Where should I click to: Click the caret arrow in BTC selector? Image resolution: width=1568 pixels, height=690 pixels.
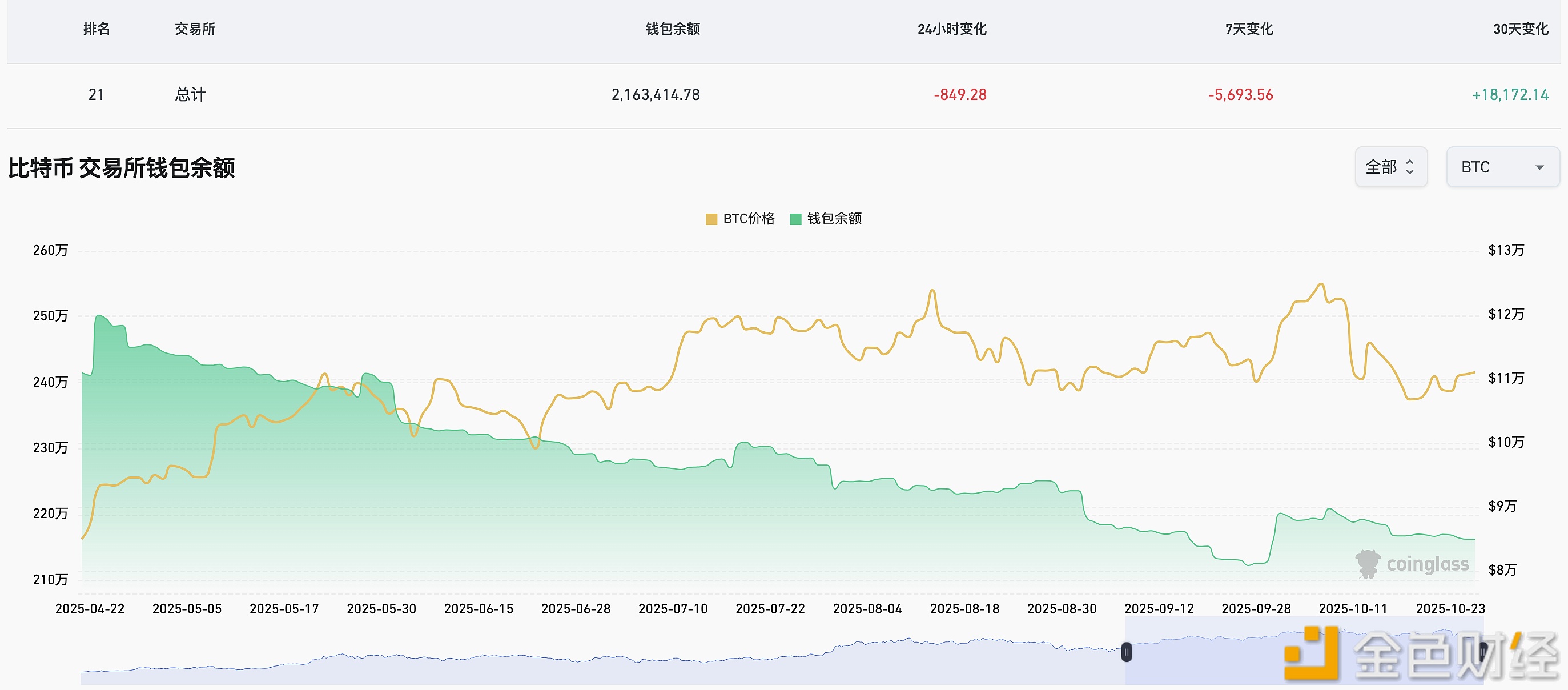point(1539,167)
